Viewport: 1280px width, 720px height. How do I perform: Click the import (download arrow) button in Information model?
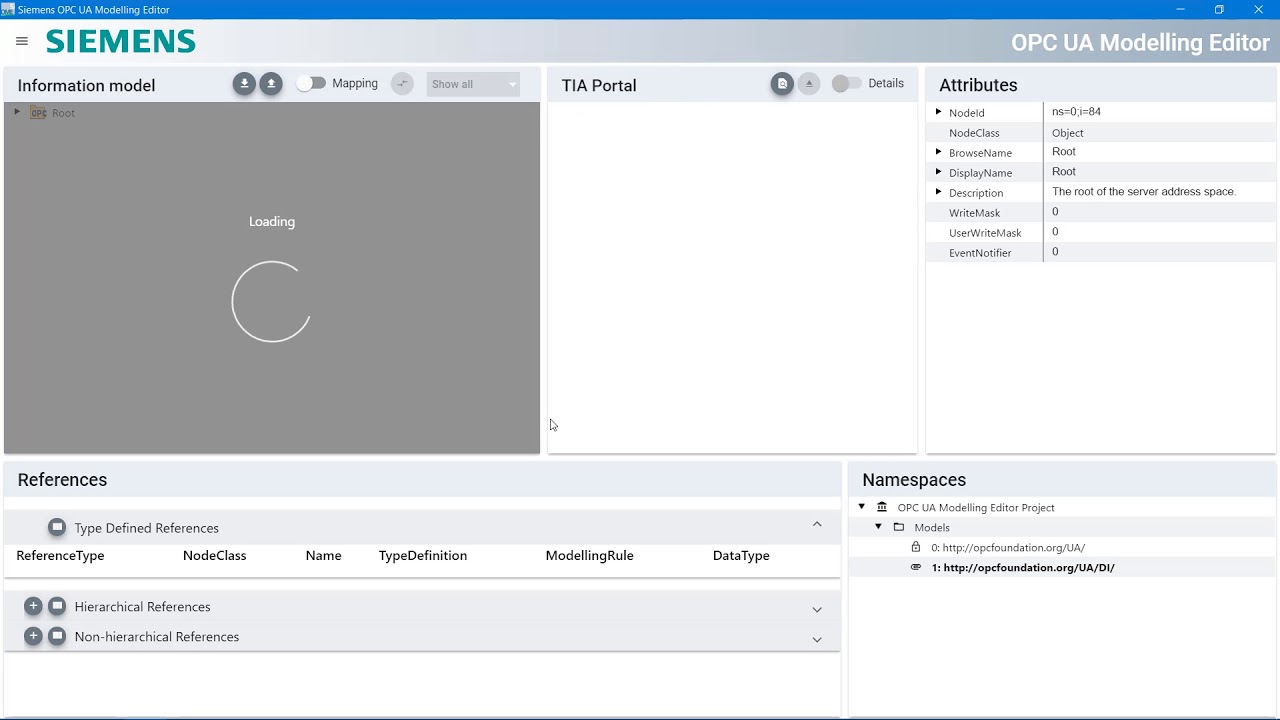[244, 84]
